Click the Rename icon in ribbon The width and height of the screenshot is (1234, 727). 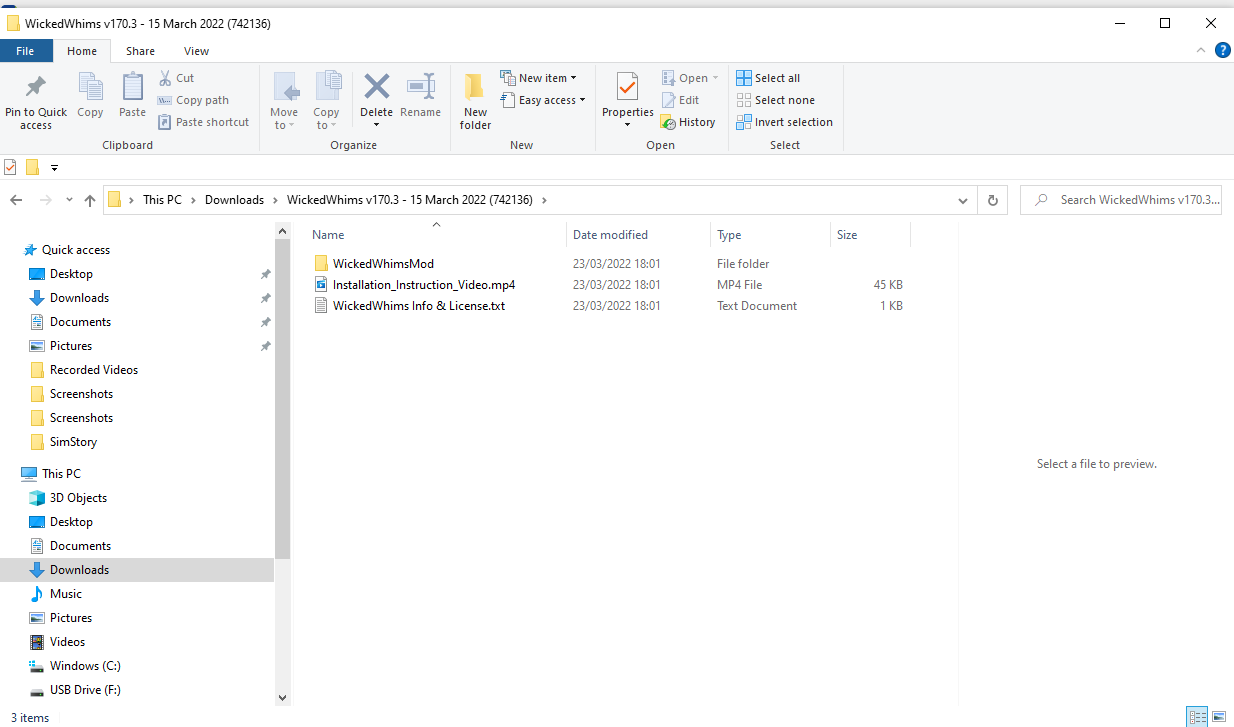coord(420,88)
